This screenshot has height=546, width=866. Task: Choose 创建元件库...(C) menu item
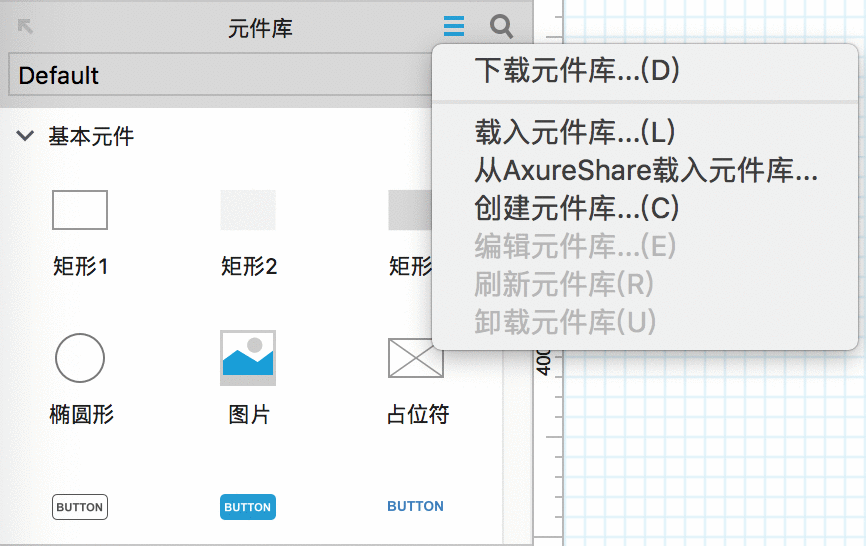click(577, 208)
